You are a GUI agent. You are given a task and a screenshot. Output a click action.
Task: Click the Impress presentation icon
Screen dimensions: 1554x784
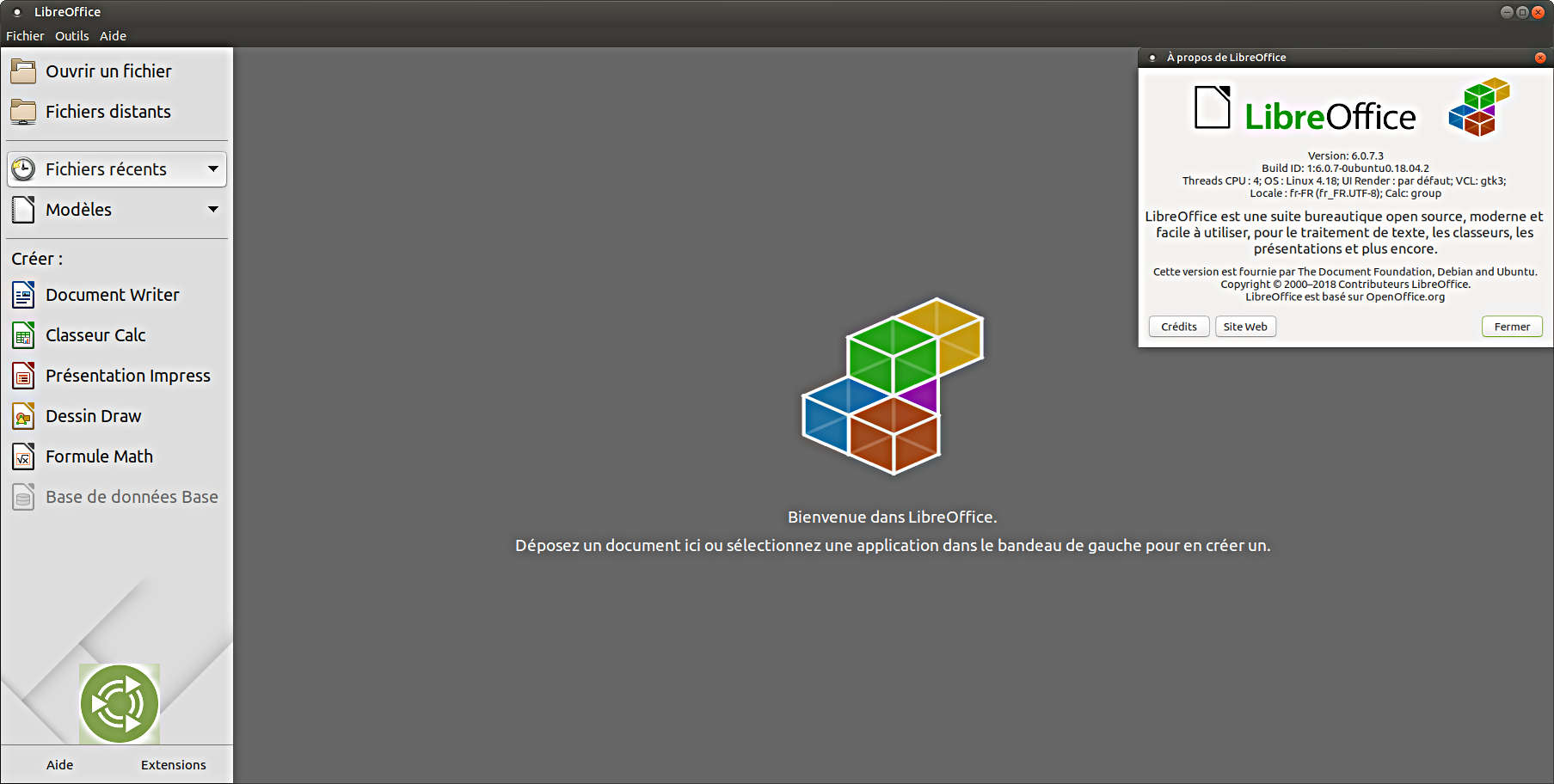[23, 376]
